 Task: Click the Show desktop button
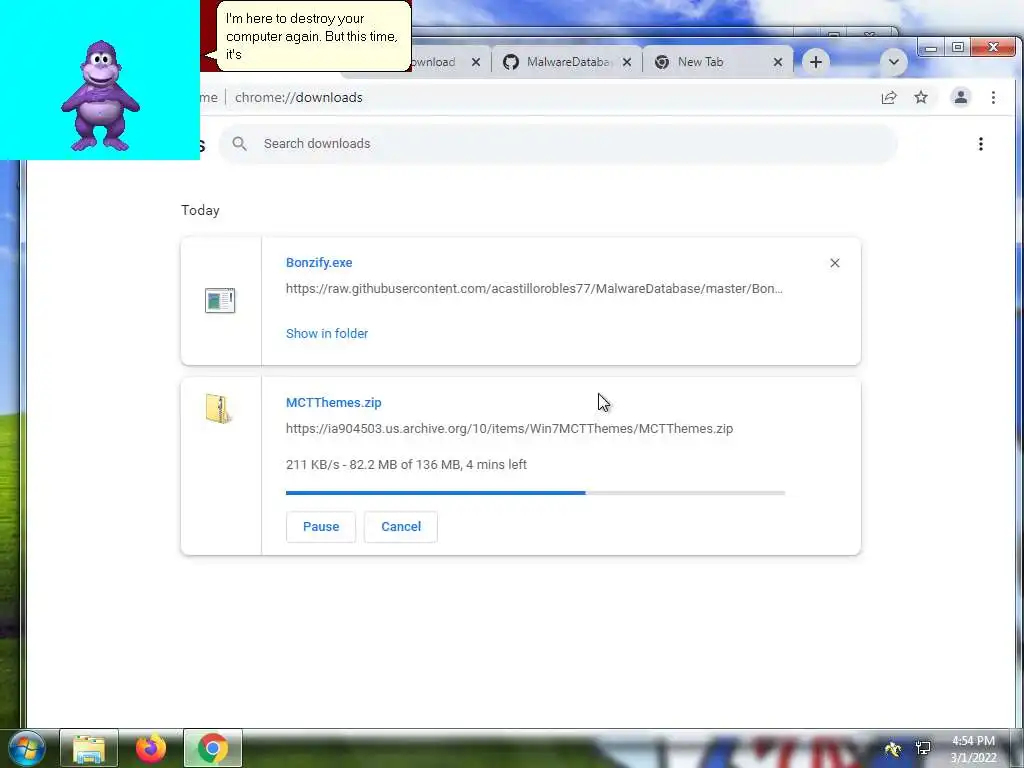(1019, 748)
